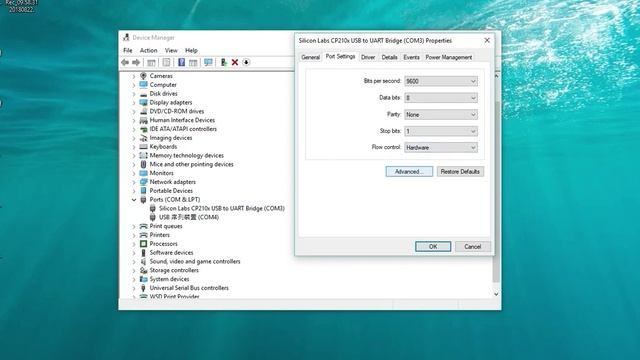Expand the Display adapters node
The width and height of the screenshot is (640, 360).
coord(134,103)
